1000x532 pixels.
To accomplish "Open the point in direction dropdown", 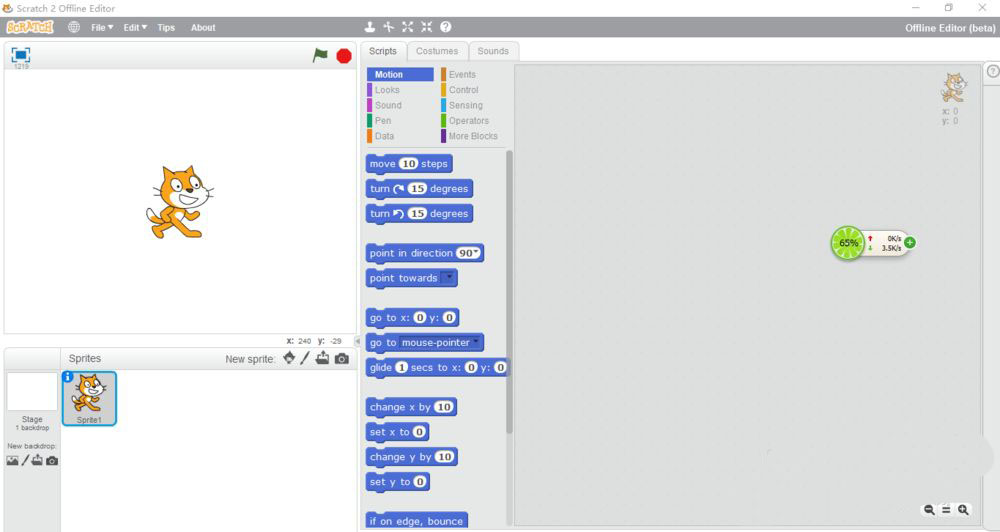I will (479, 253).
